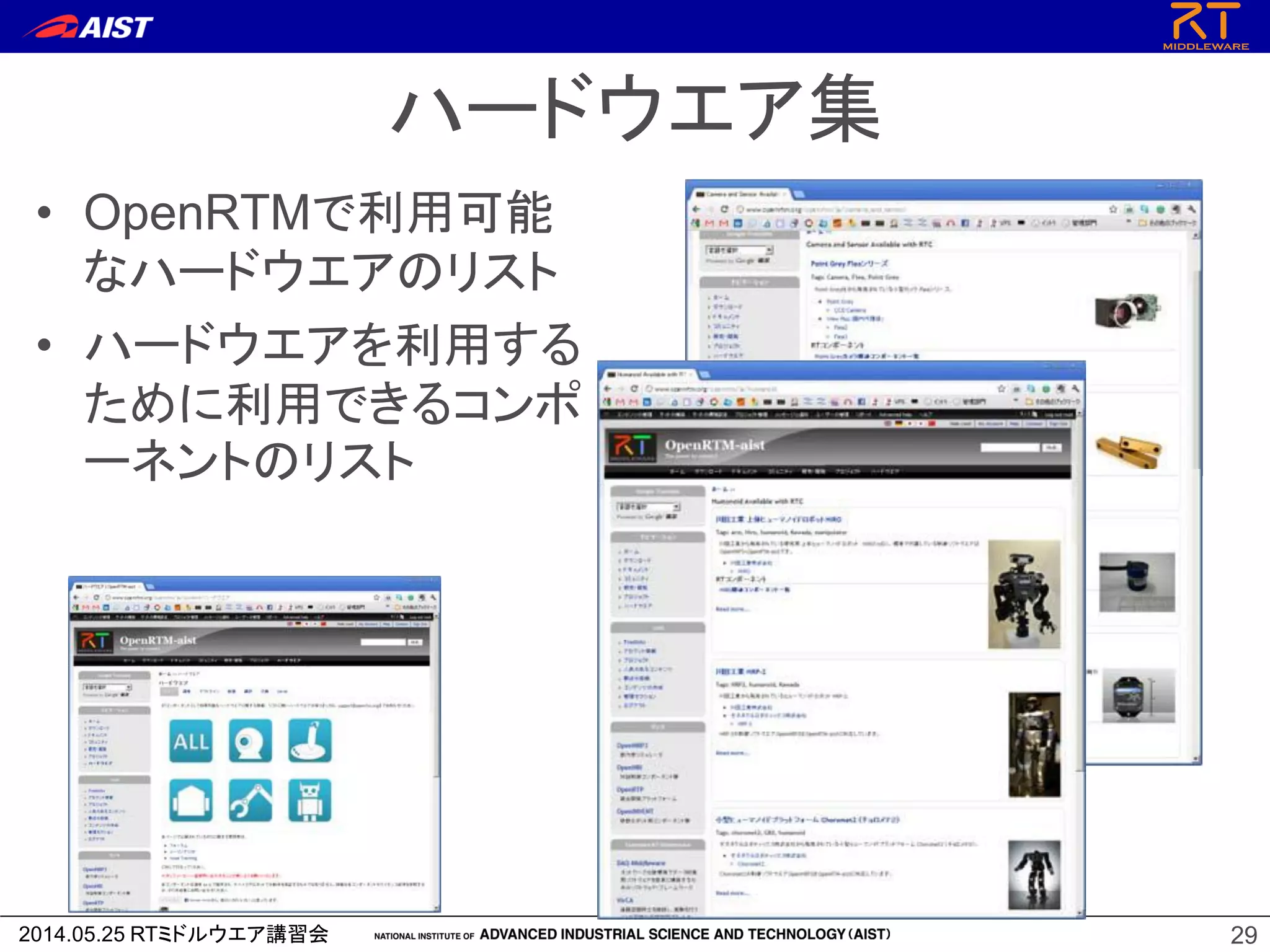Click the RT logo in the Humanoid window

[x=631, y=447]
